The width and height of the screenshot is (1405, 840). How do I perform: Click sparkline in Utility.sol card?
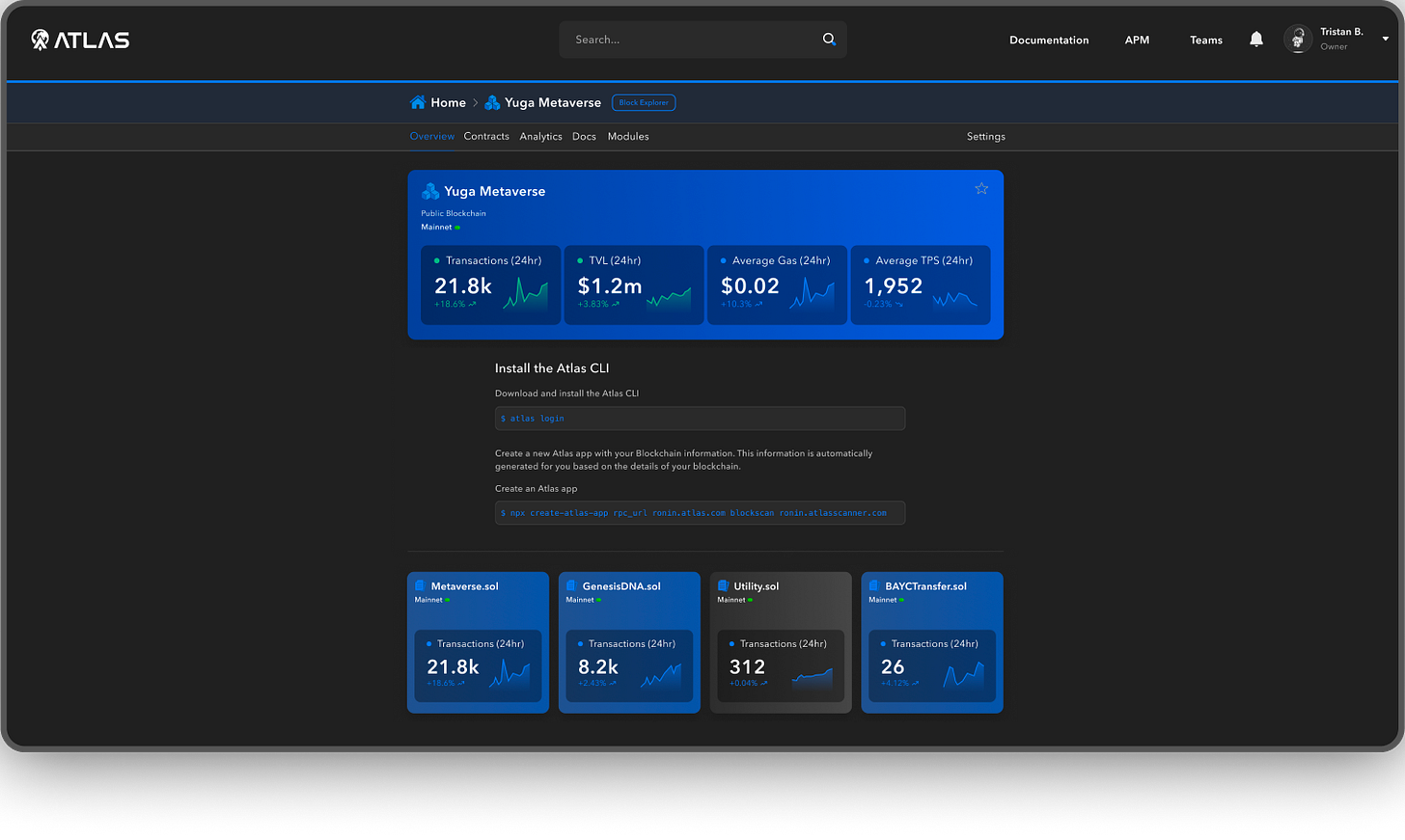pos(813,677)
